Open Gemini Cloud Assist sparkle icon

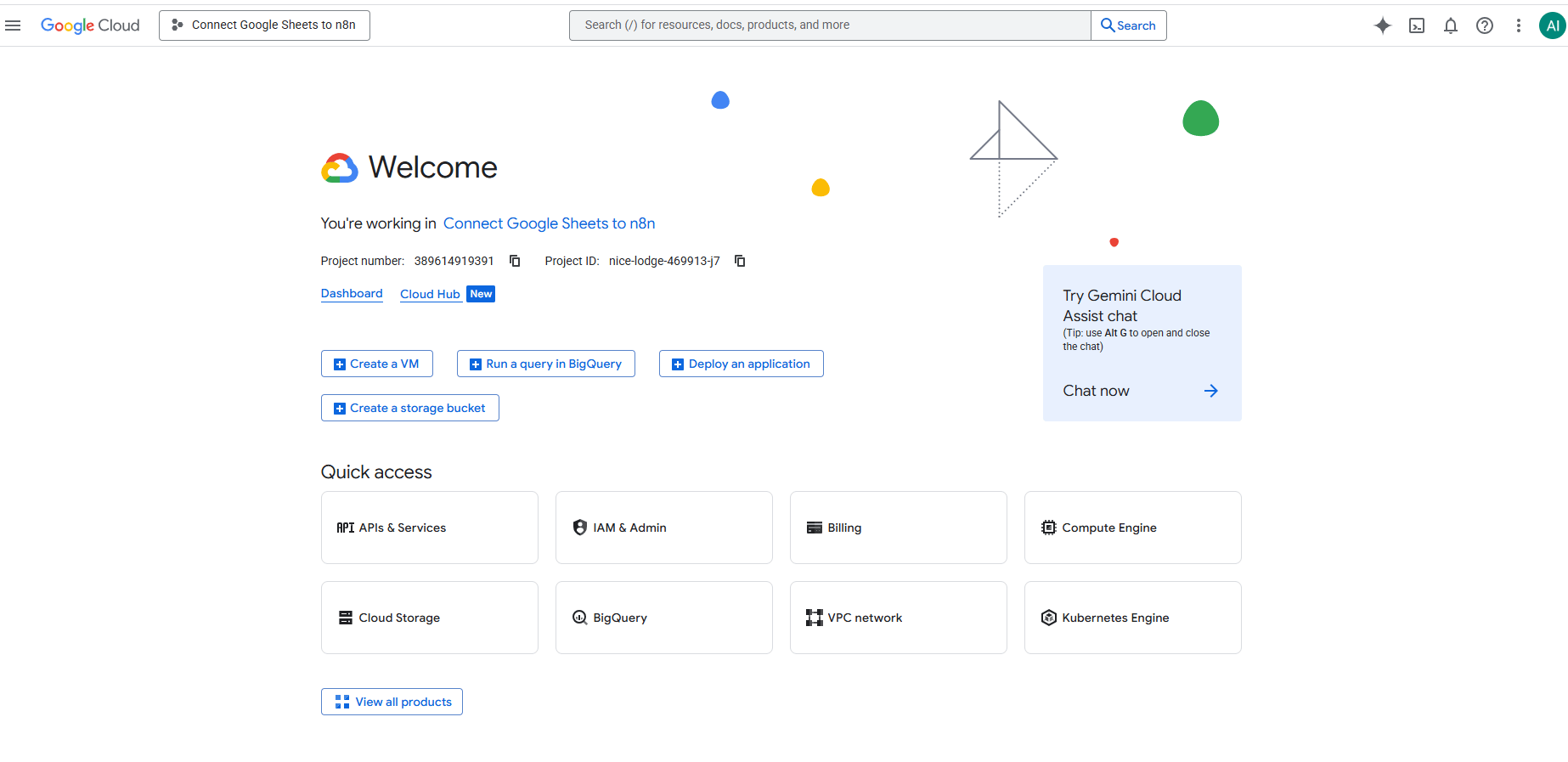pos(1383,25)
